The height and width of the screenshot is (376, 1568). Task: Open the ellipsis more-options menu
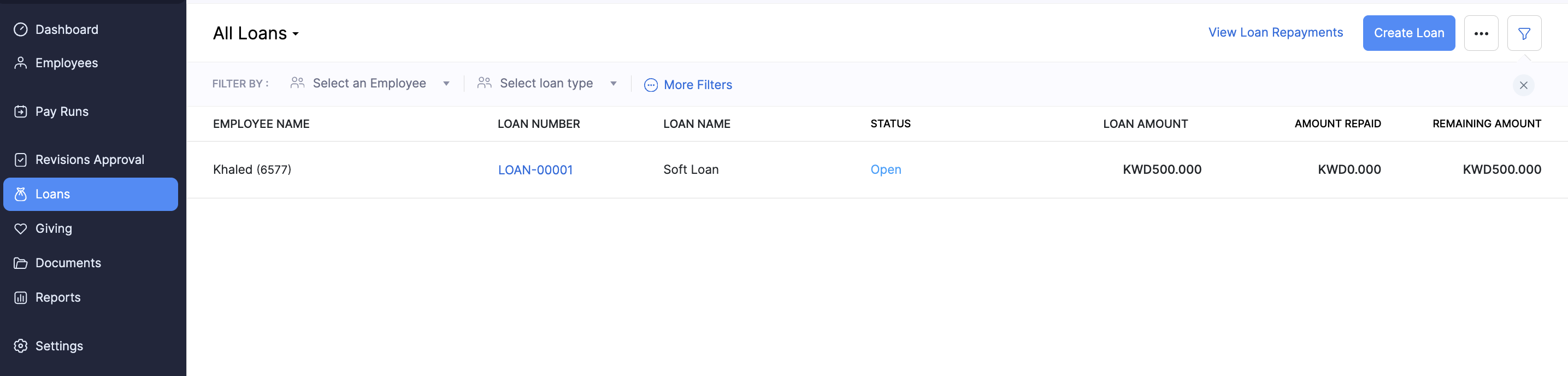click(1481, 33)
